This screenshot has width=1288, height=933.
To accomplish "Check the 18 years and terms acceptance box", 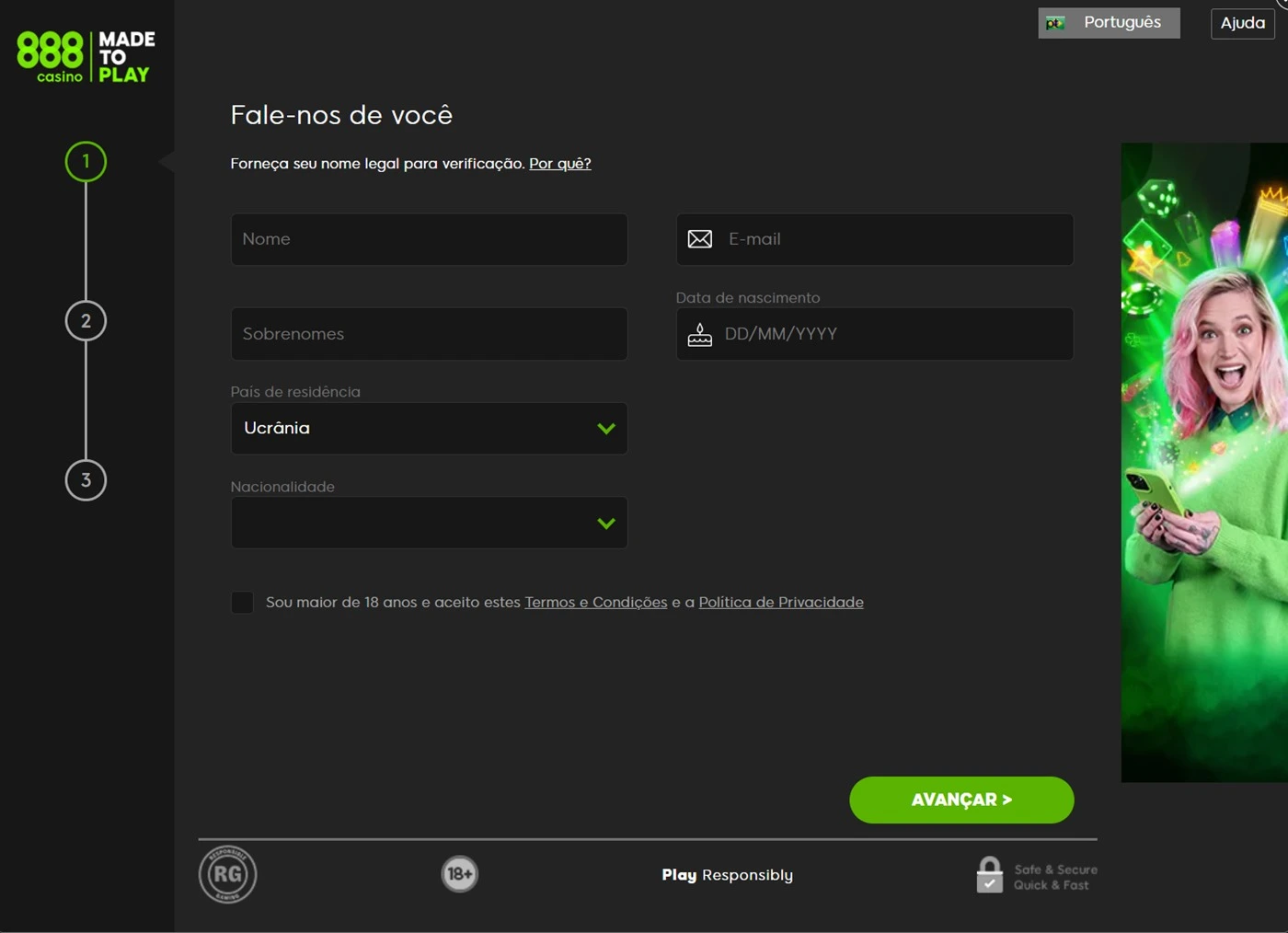I will pyautogui.click(x=242, y=602).
